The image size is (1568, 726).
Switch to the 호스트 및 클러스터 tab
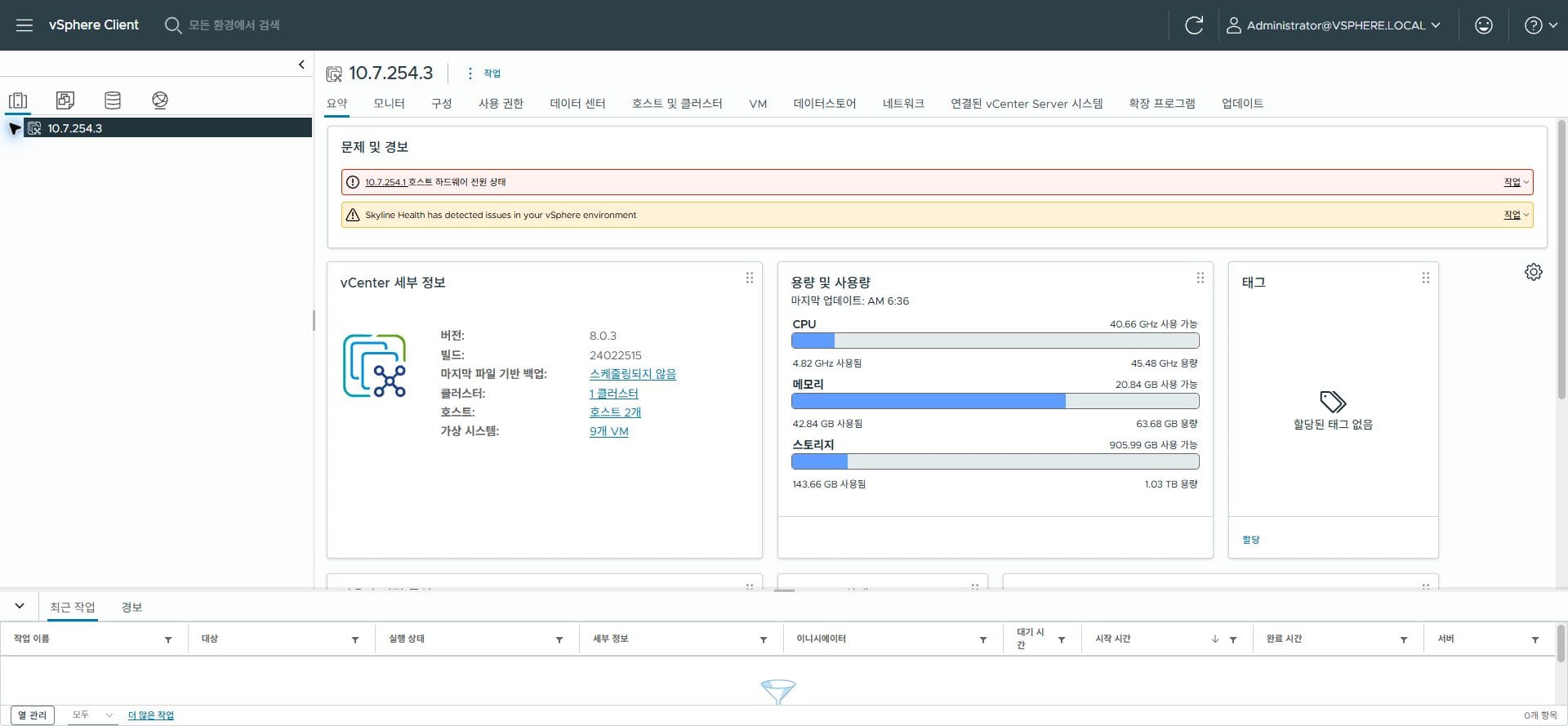tap(677, 104)
